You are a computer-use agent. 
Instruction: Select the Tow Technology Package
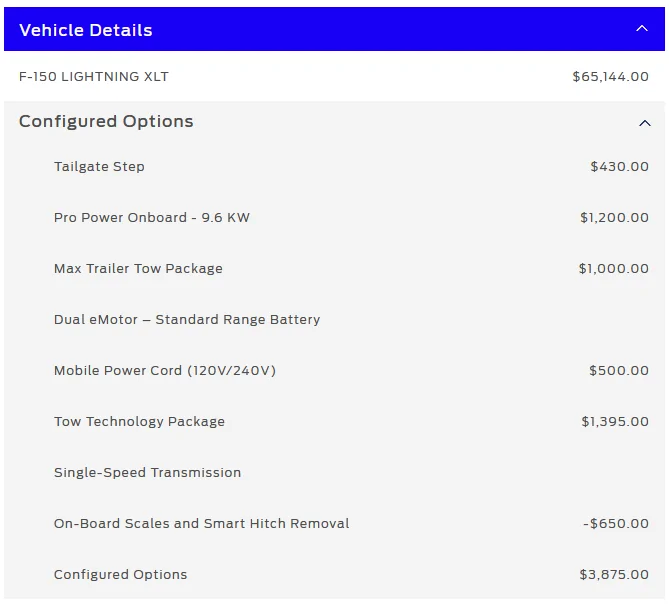139,422
